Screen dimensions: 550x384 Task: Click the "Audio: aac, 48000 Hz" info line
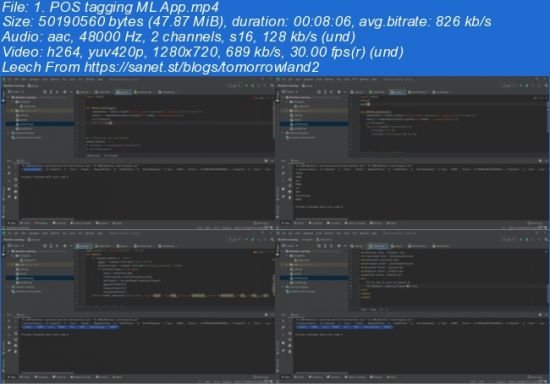coord(179,37)
